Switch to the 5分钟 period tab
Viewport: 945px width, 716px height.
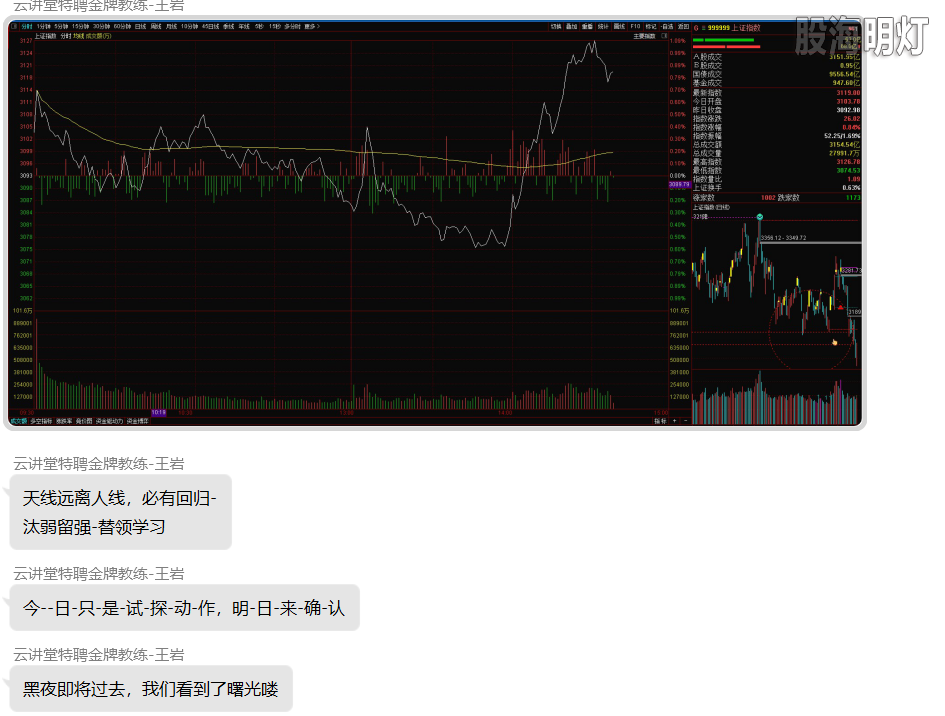tap(61, 27)
